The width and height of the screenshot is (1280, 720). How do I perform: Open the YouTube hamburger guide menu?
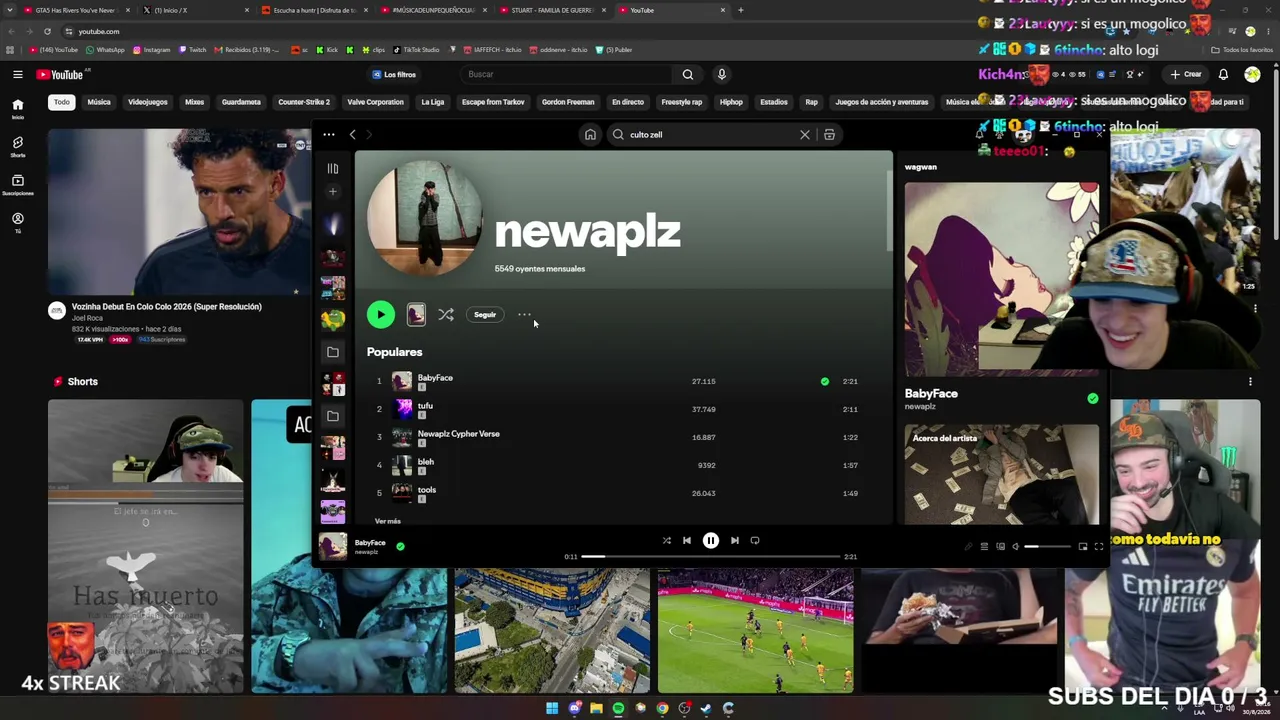click(17, 75)
